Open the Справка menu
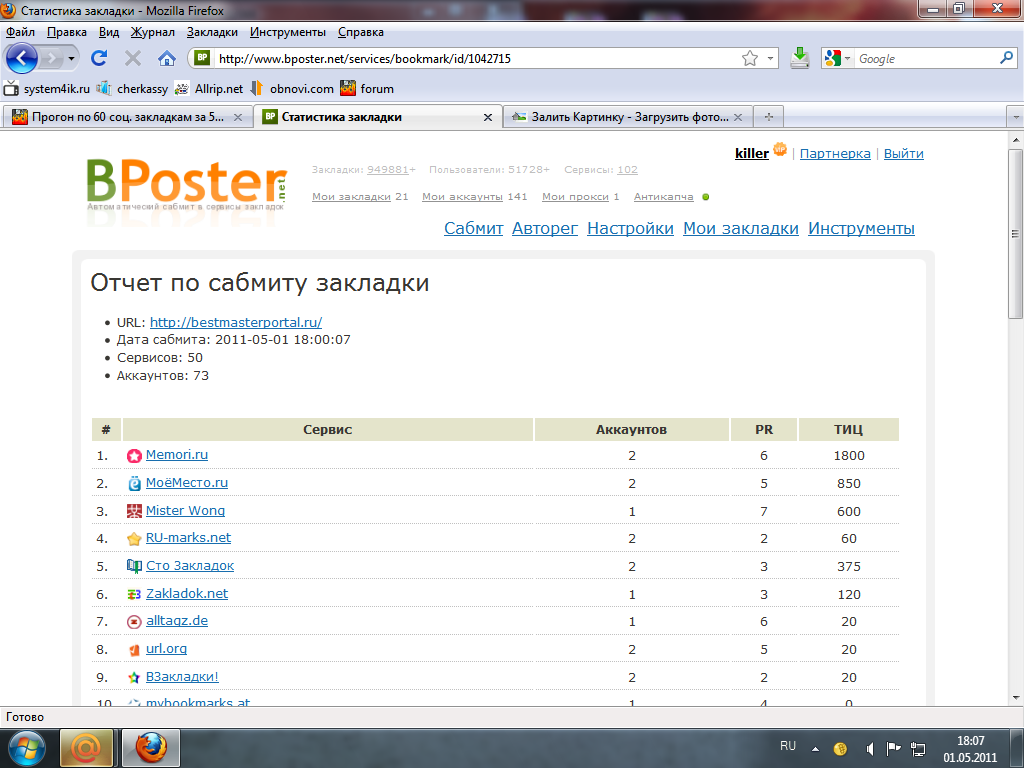Image resolution: width=1024 pixels, height=768 pixels. pos(360,32)
